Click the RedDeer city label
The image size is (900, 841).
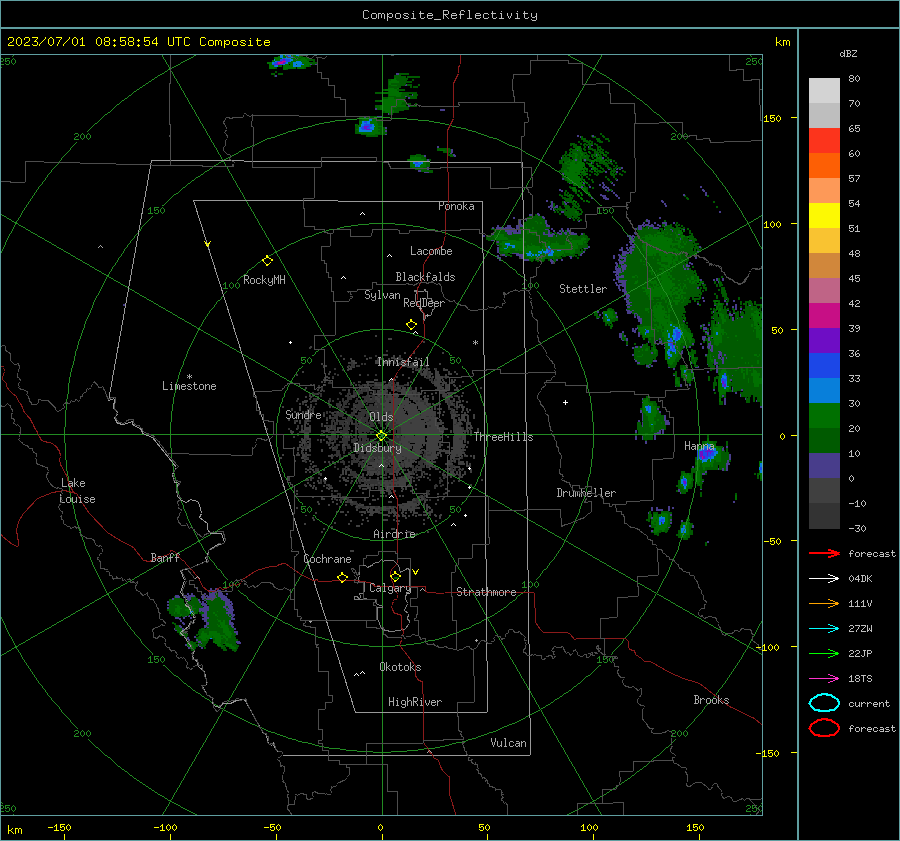point(424,303)
